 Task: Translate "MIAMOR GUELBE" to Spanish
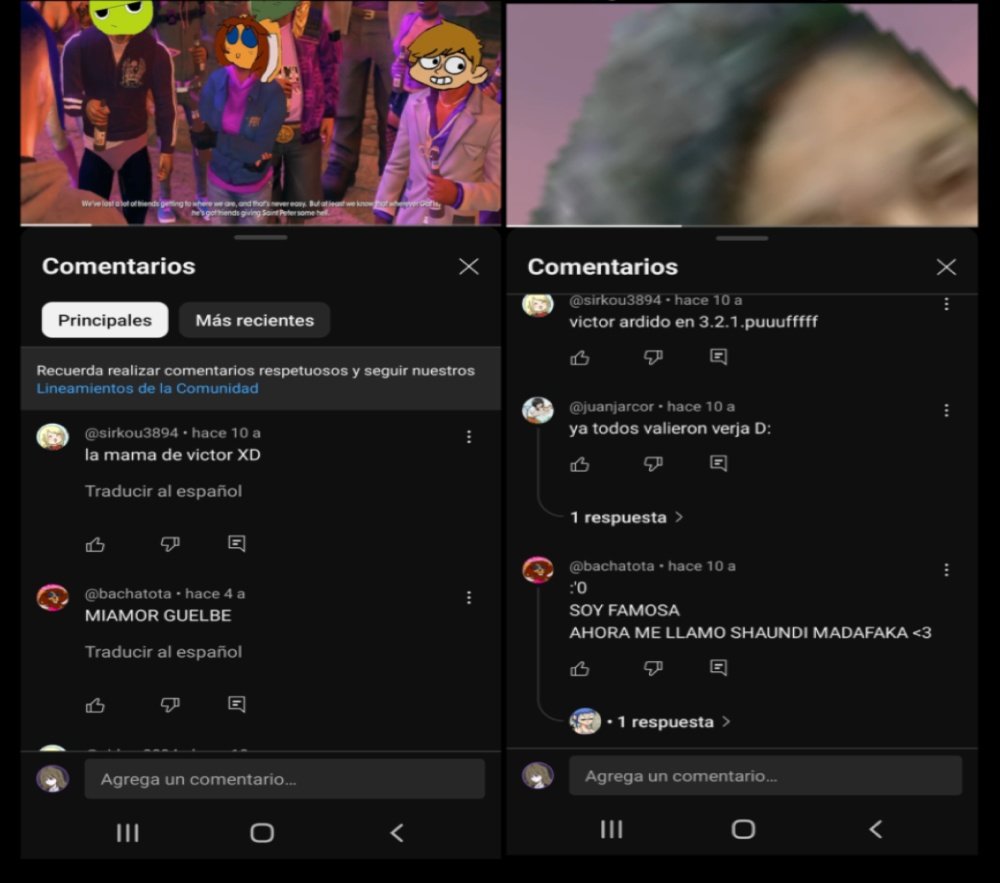163,652
